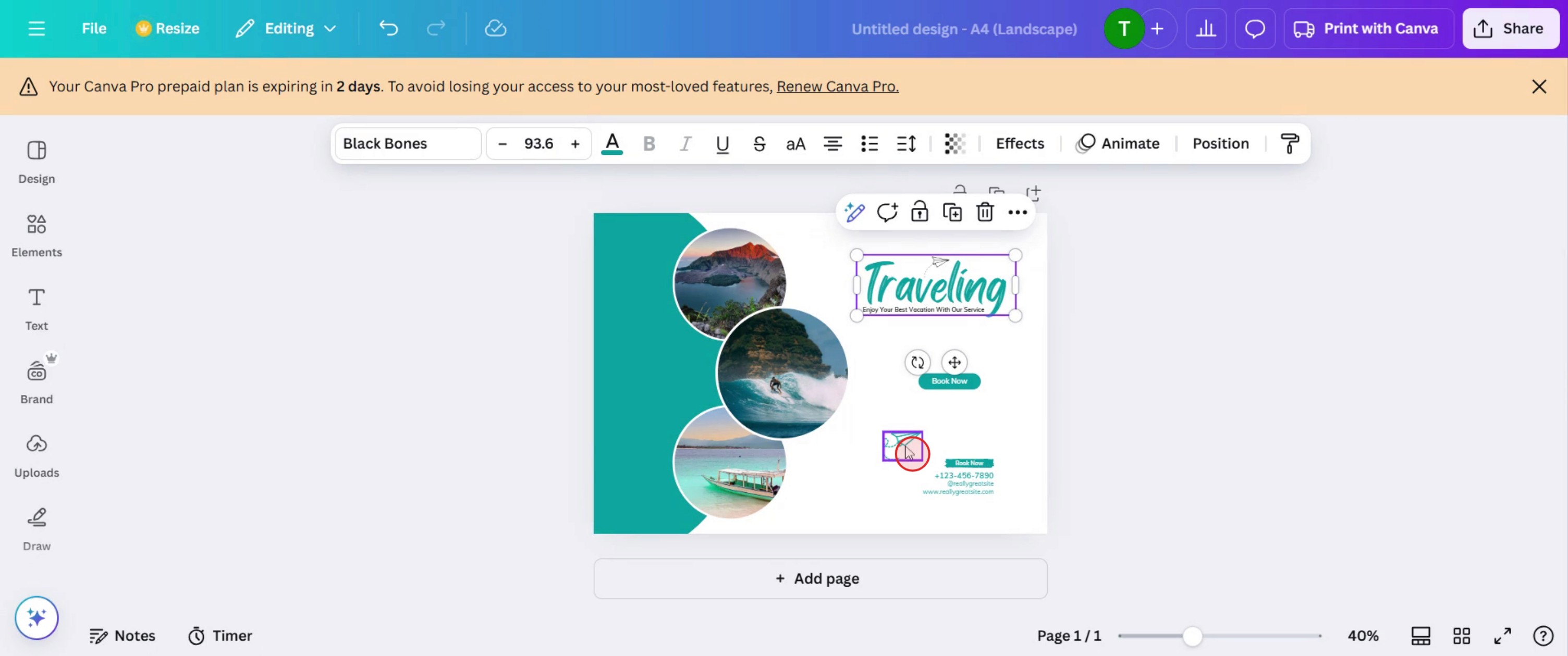The height and width of the screenshot is (656, 1568).
Task: Click the copy style paint roller icon
Action: (1289, 144)
